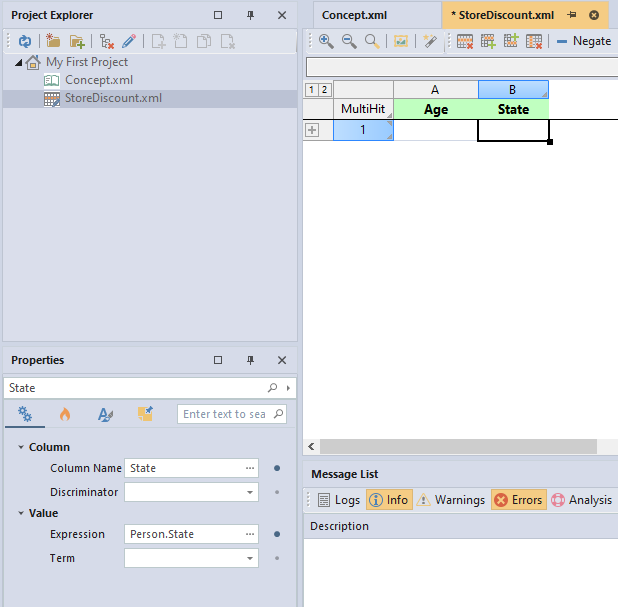
Task: Collapse the My First Project tree node
Action: point(19,62)
